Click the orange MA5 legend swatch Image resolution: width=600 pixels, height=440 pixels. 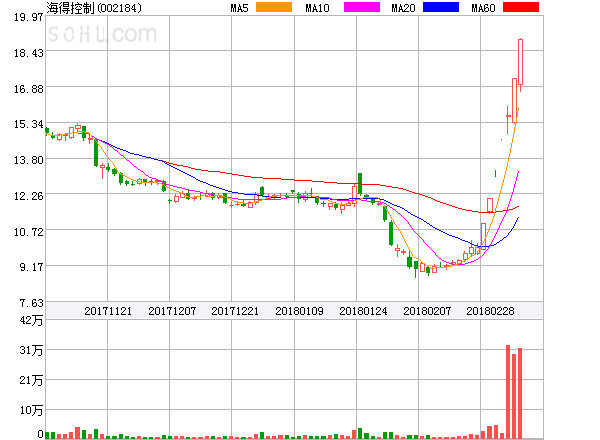click(274, 7)
